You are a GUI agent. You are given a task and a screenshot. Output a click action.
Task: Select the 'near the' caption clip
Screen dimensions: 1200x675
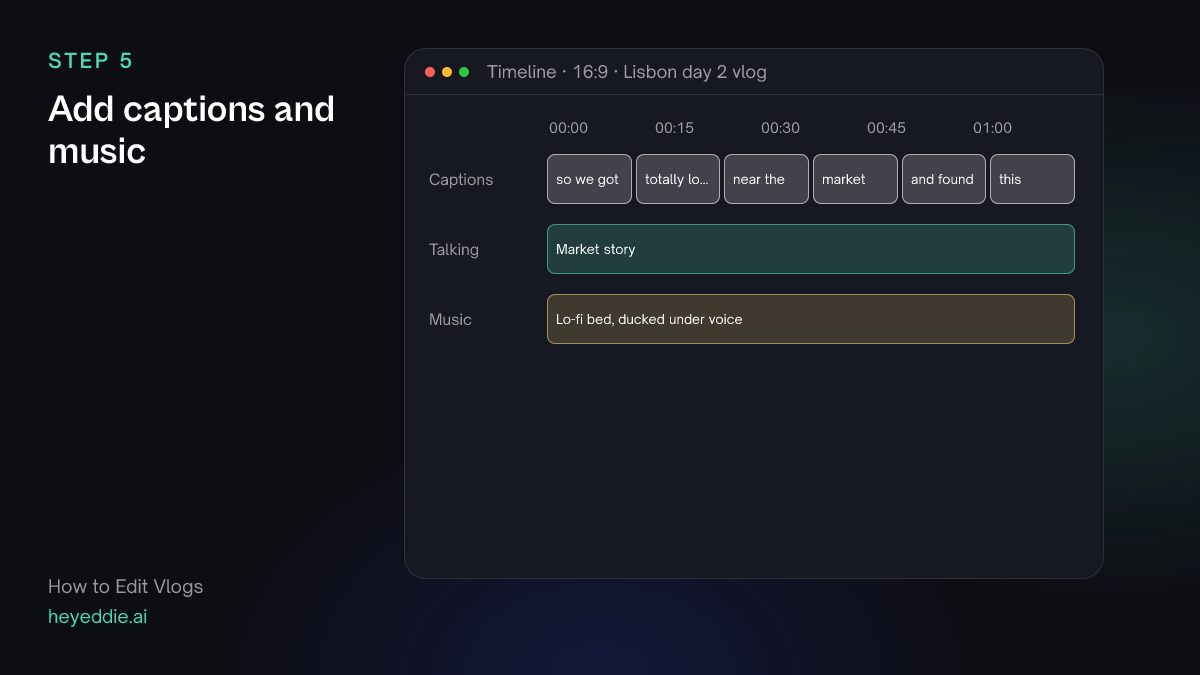pyautogui.click(x=766, y=179)
